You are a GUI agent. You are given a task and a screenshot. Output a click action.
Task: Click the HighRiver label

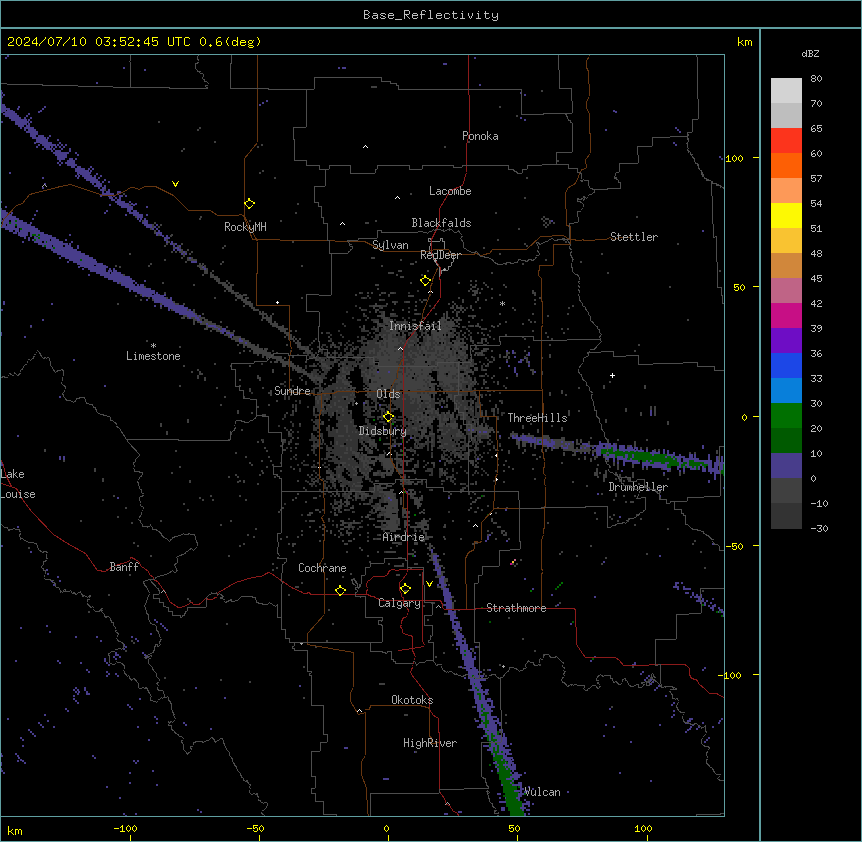[430, 743]
